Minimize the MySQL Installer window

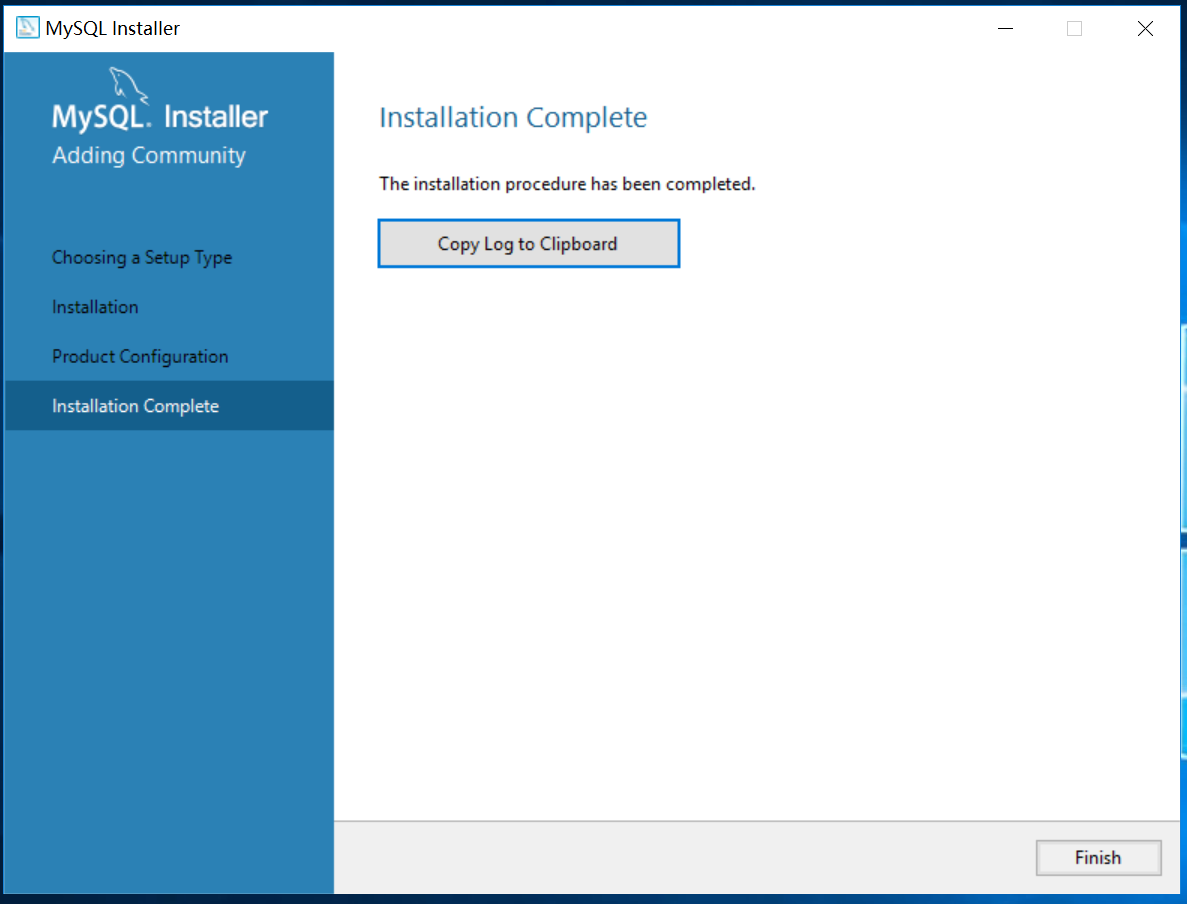pos(1005,29)
